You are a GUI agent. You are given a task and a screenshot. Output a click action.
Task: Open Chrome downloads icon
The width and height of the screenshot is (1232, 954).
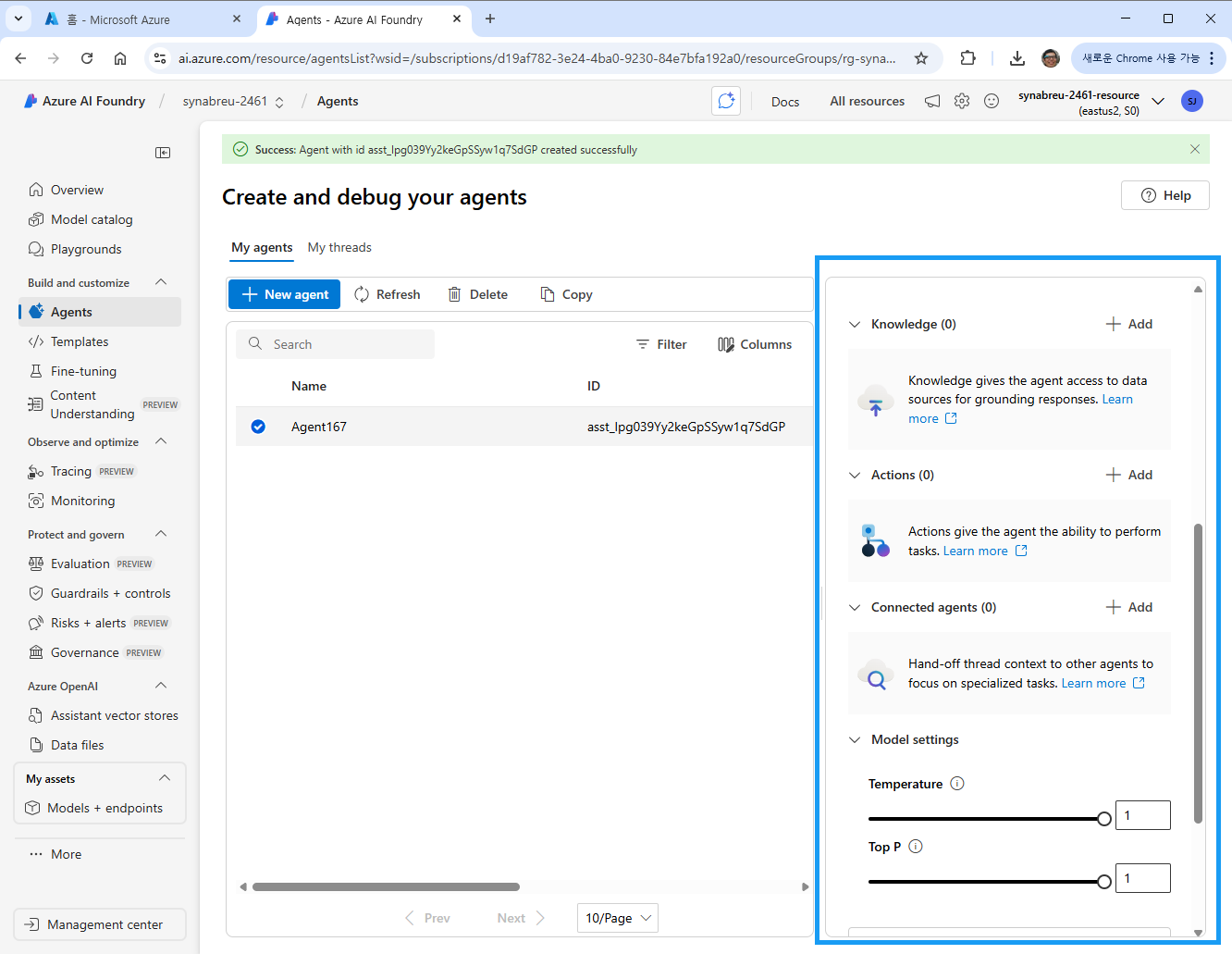click(1017, 58)
